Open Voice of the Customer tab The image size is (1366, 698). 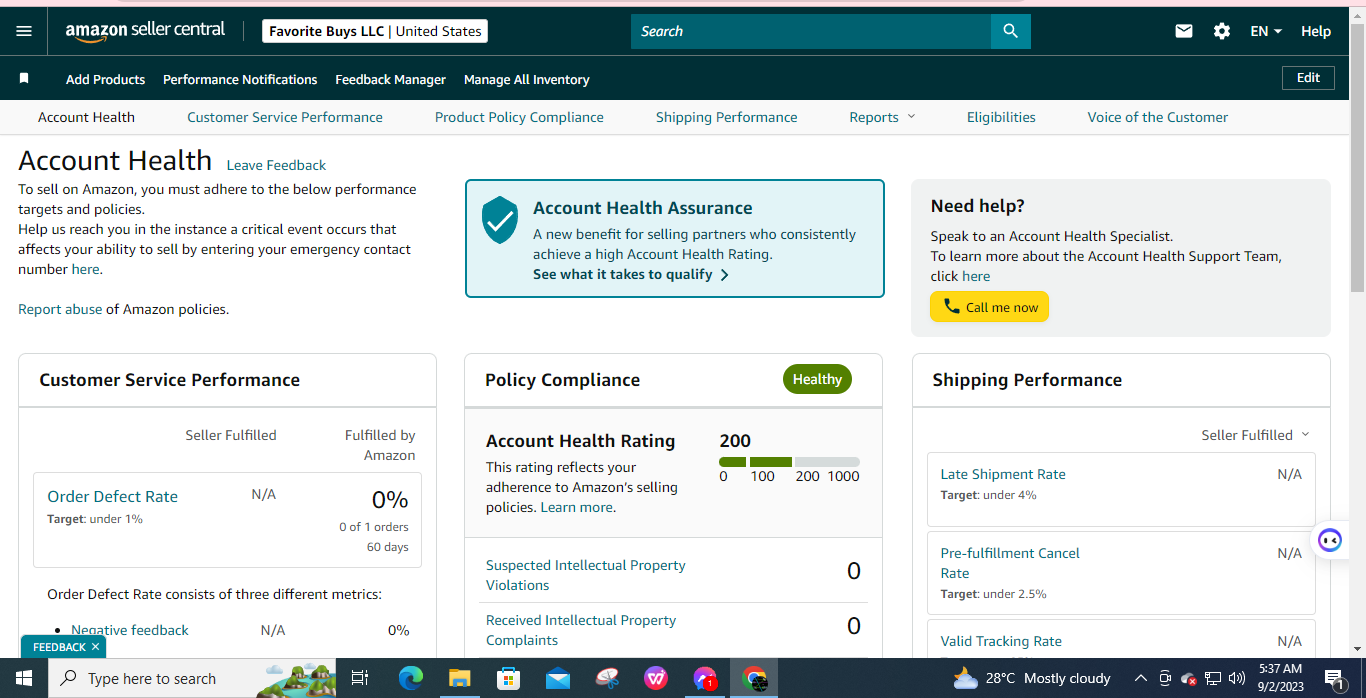click(x=1158, y=117)
